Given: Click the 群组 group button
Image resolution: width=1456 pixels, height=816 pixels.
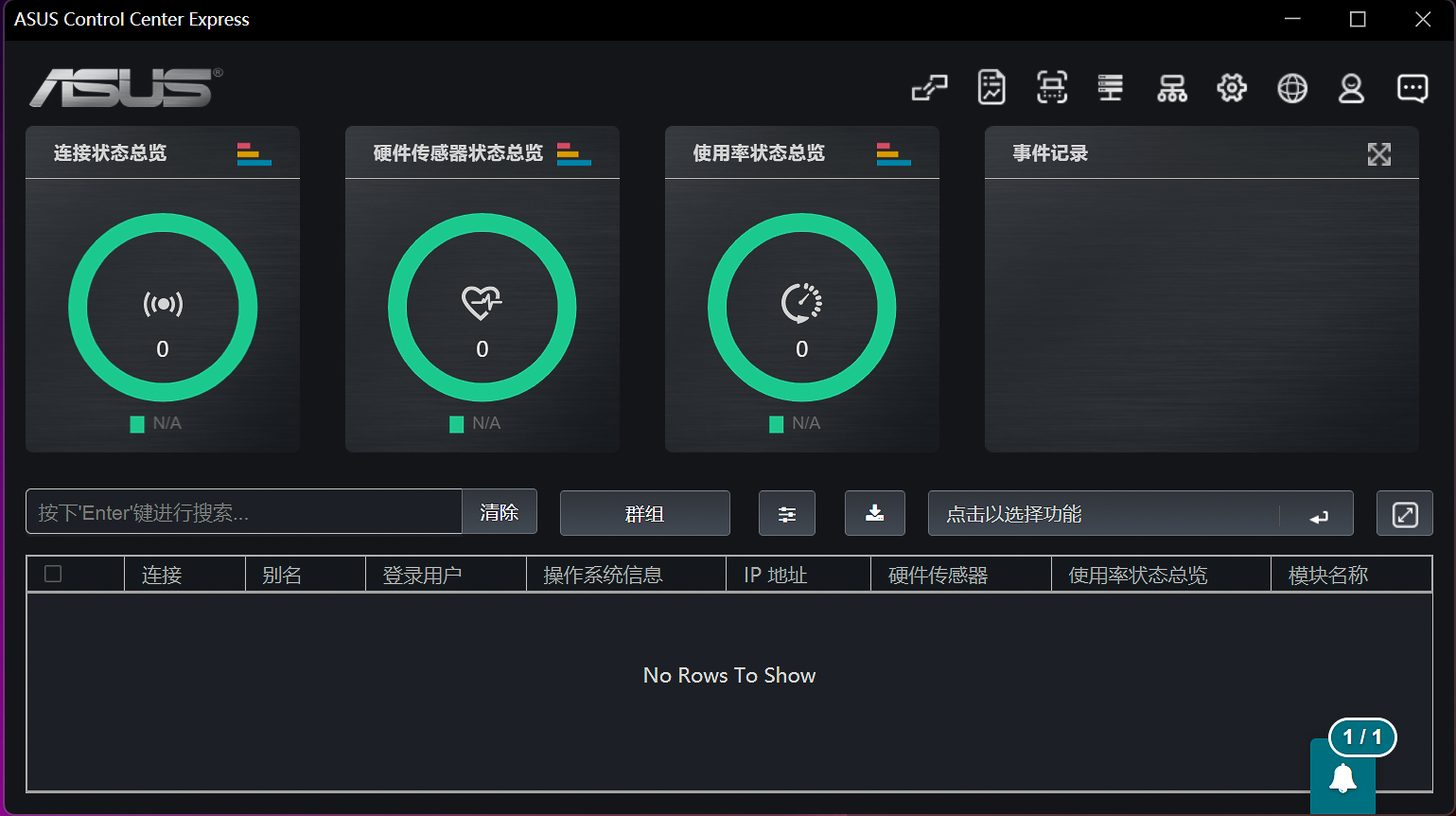Looking at the screenshot, I should click(644, 513).
